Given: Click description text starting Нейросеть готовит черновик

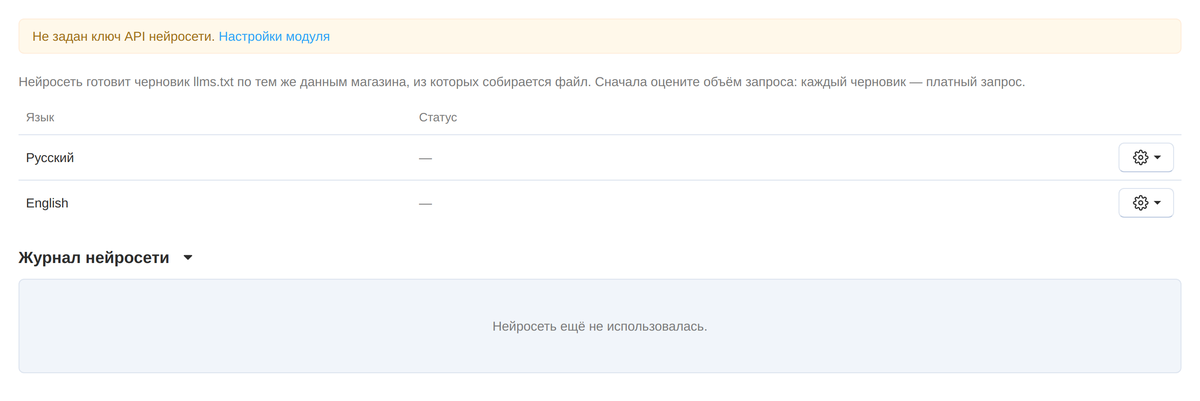Looking at the screenshot, I should point(521,81).
